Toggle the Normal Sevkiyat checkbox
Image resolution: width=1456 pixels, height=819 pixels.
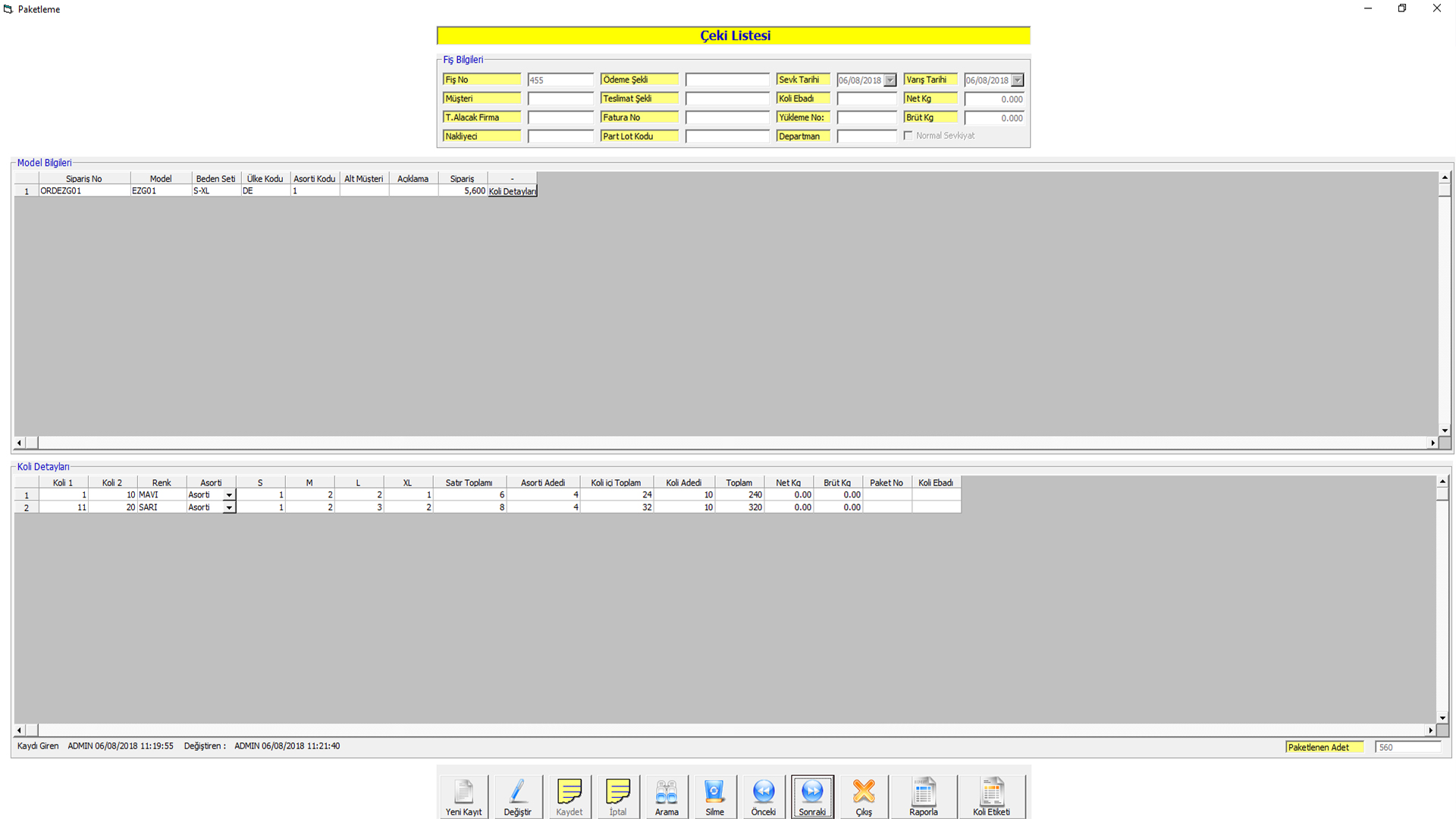(908, 136)
